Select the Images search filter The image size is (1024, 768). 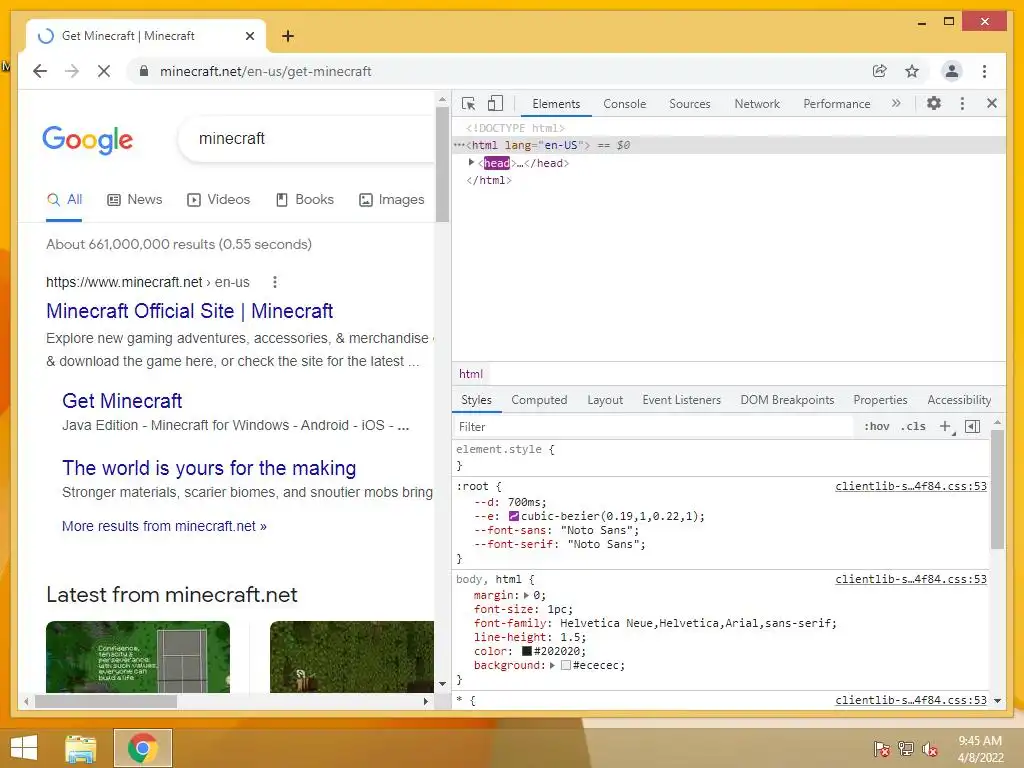[x=392, y=199]
